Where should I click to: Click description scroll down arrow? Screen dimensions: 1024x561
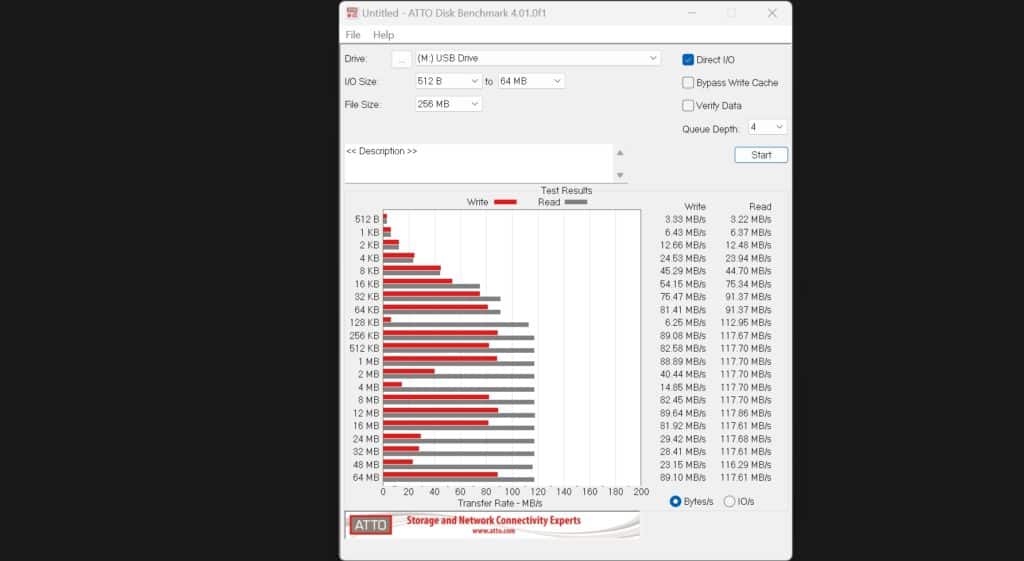(620, 175)
